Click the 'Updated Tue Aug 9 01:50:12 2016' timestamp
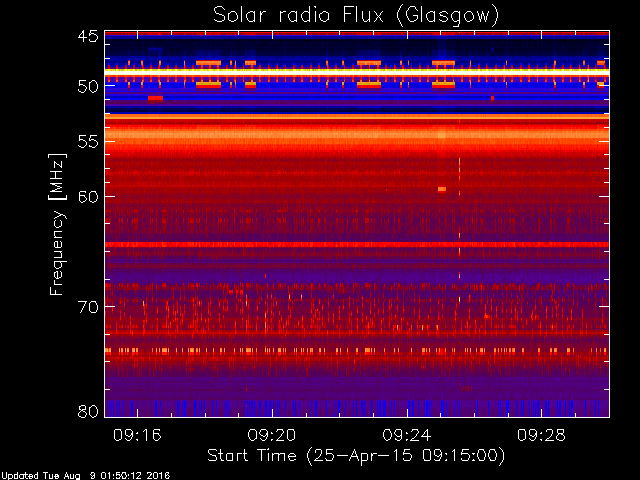640x480 pixels. (85, 476)
